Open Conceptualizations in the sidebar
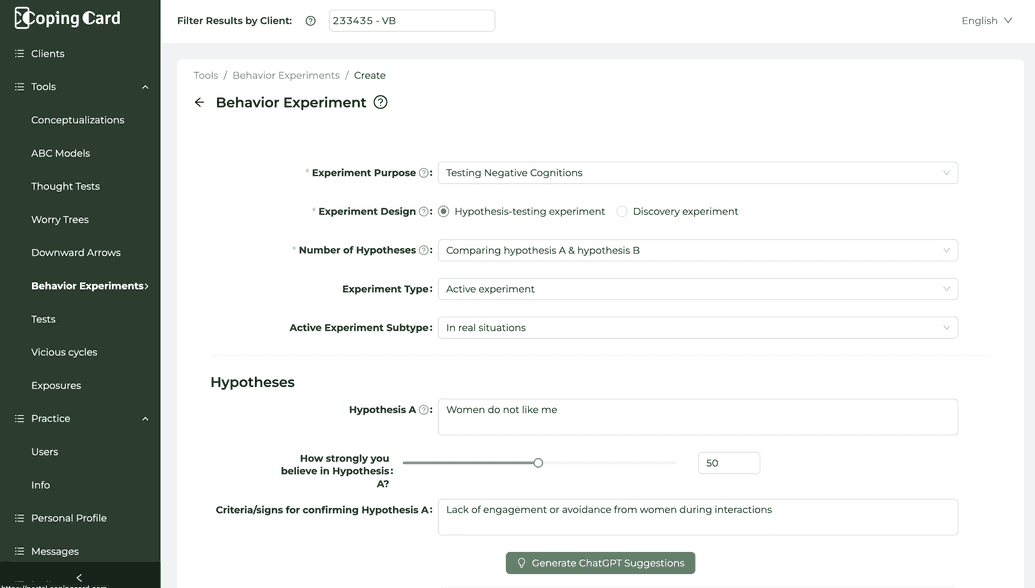1035x588 pixels. pyautogui.click(x=77, y=120)
